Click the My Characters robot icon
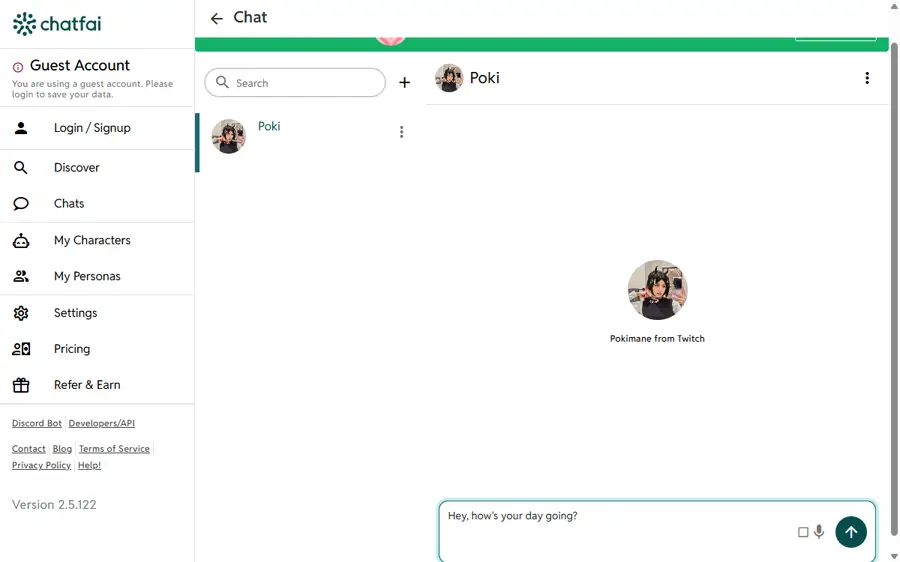The width and height of the screenshot is (900, 562). click(x=21, y=241)
